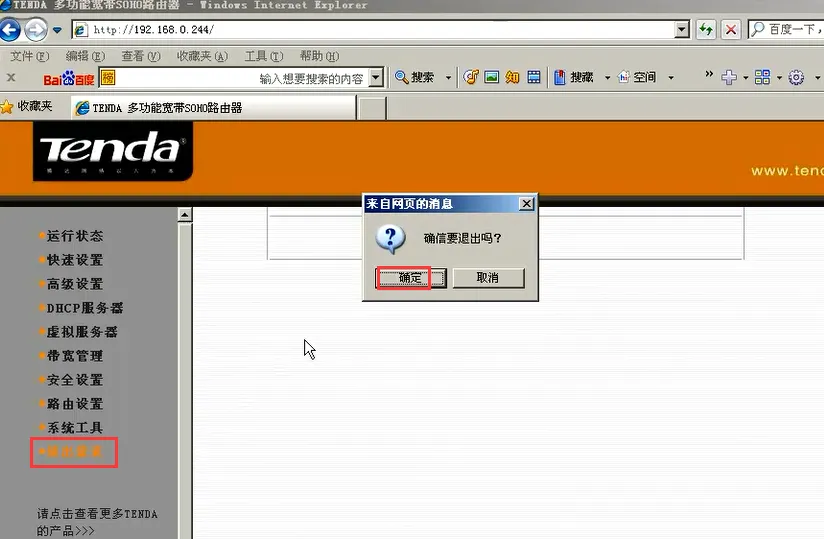Click the video film icon in the Baidu toolbar
This screenshot has width=824, height=539.
click(x=534, y=77)
